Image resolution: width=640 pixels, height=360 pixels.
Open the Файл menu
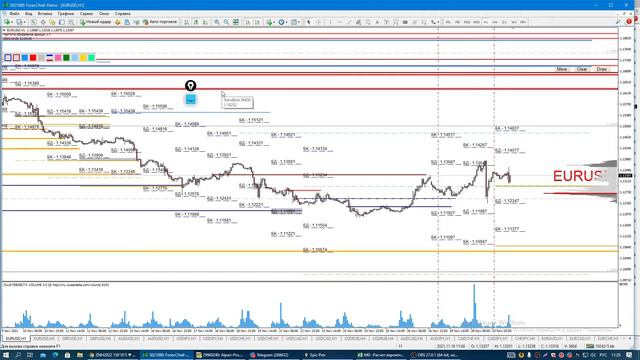pyautogui.click(x=14, y=13)
